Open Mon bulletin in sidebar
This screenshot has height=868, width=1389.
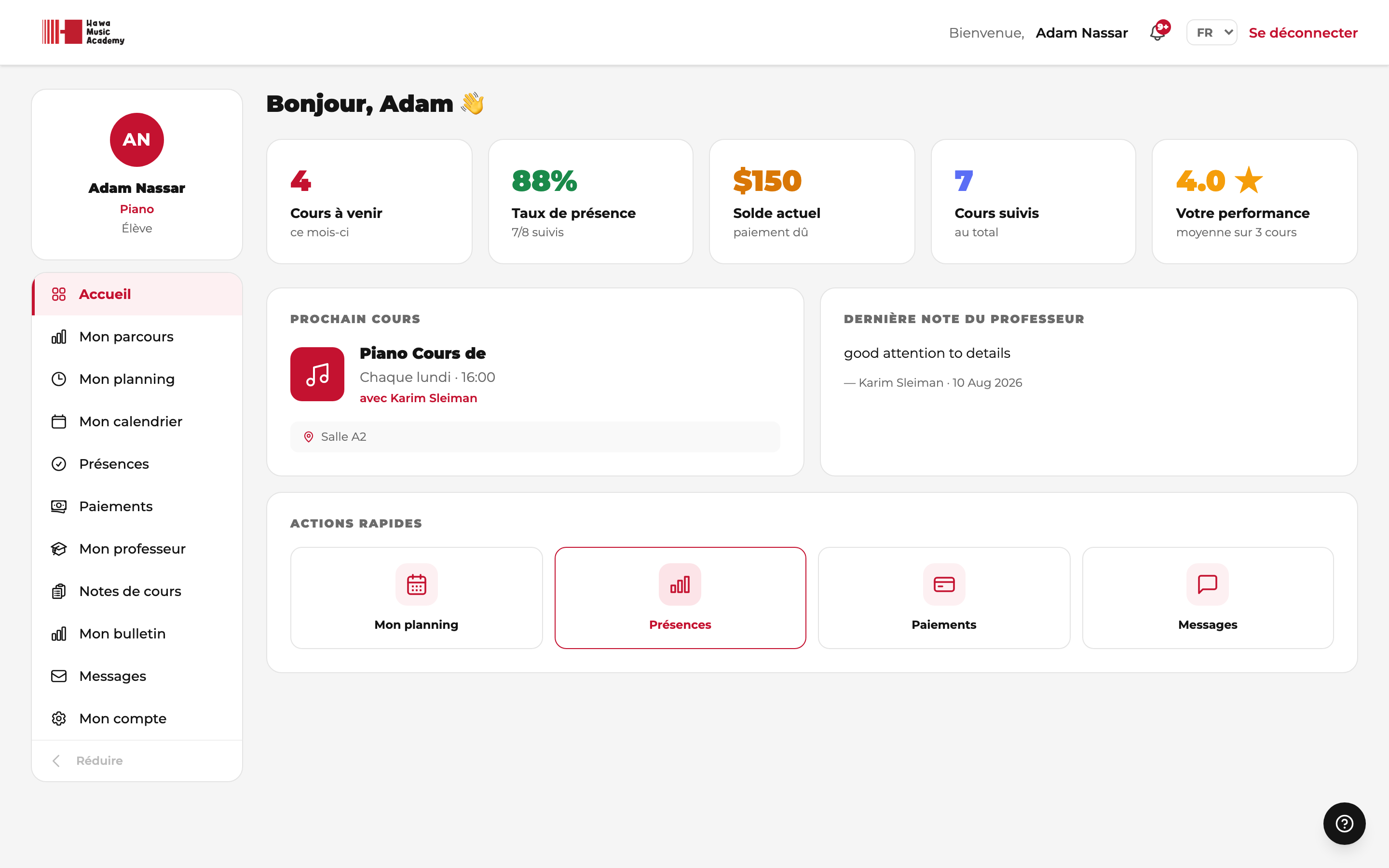tap(136, 634)
